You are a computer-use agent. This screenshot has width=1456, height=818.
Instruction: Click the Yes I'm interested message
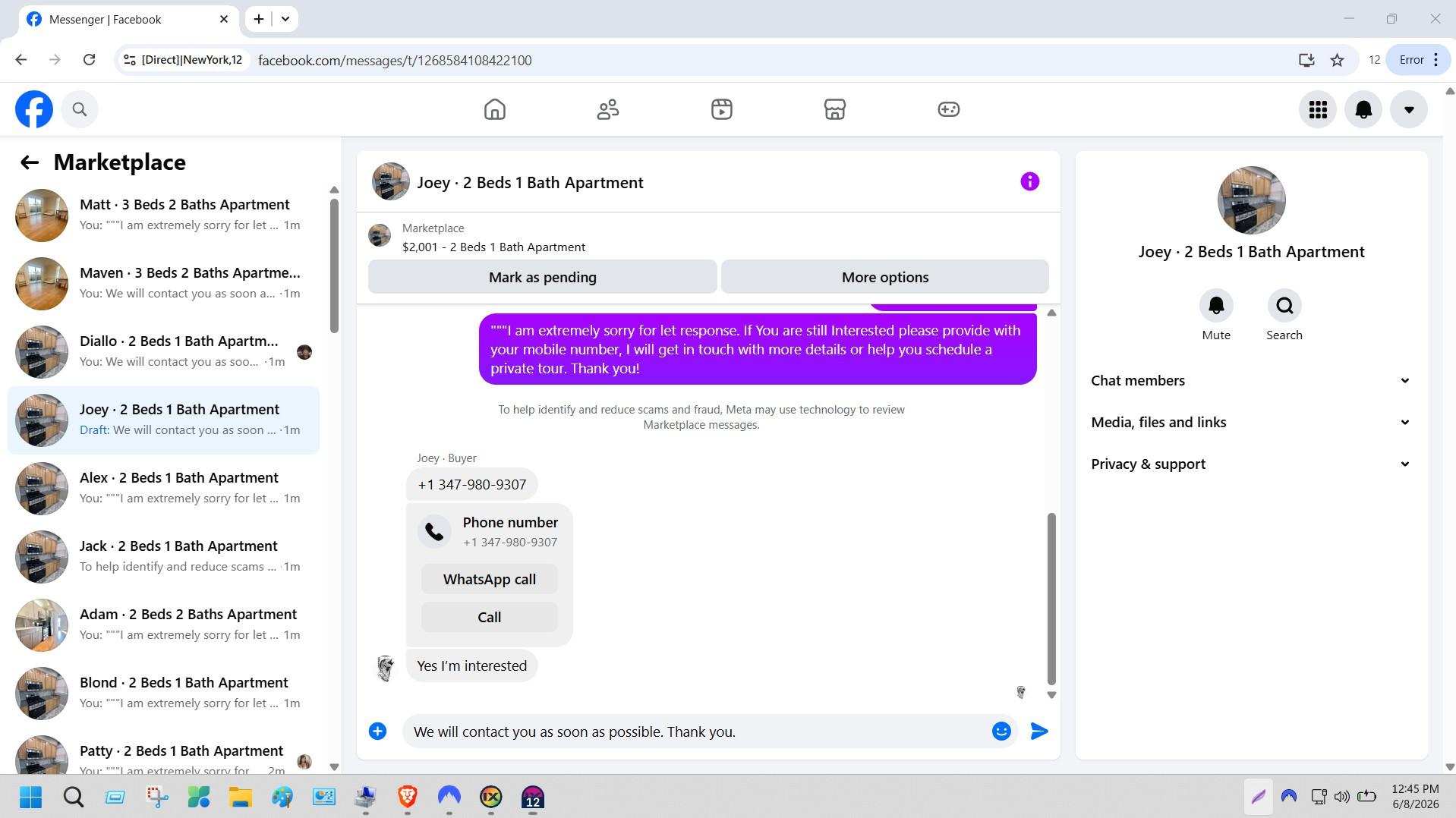[472, 665]
